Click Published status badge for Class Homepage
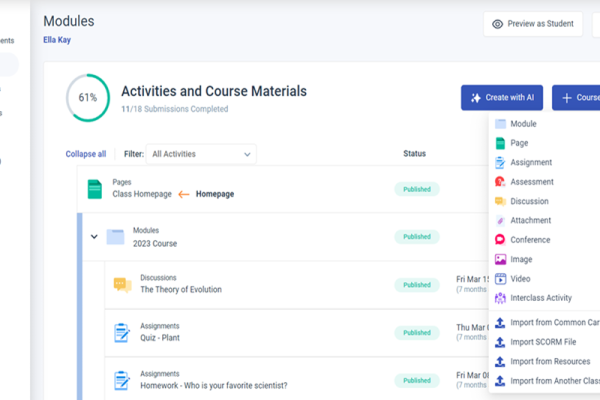 click(x=417, y=189)
